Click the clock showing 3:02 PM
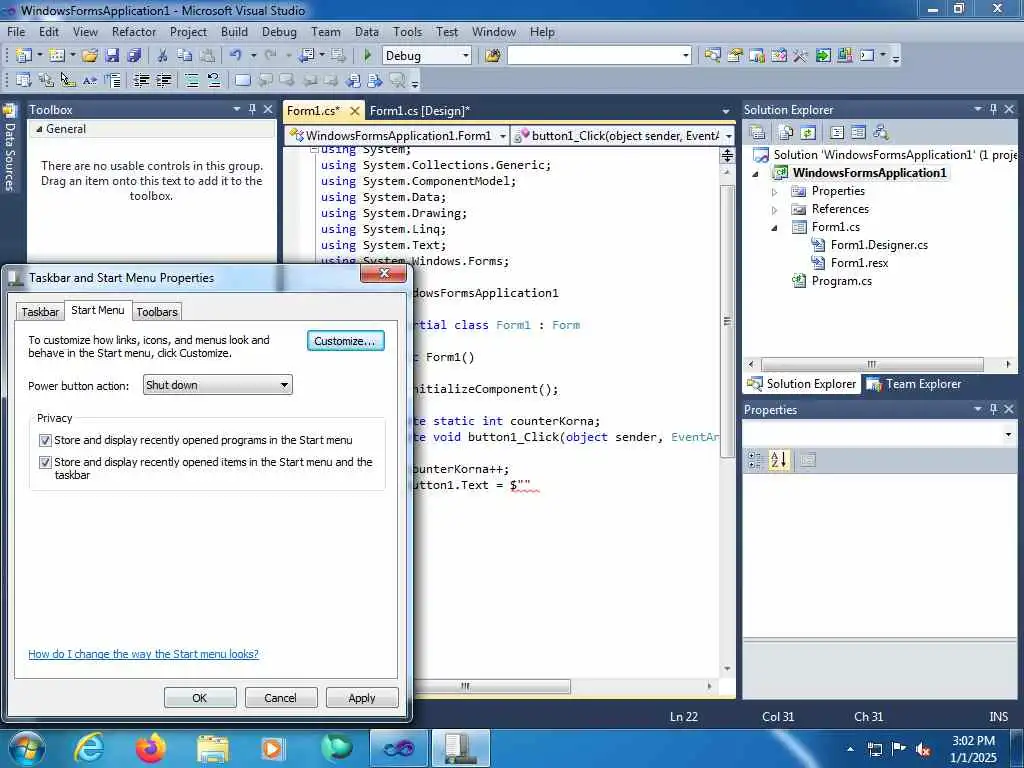Viewport: 1024px width, 768px height. [973, 741]
